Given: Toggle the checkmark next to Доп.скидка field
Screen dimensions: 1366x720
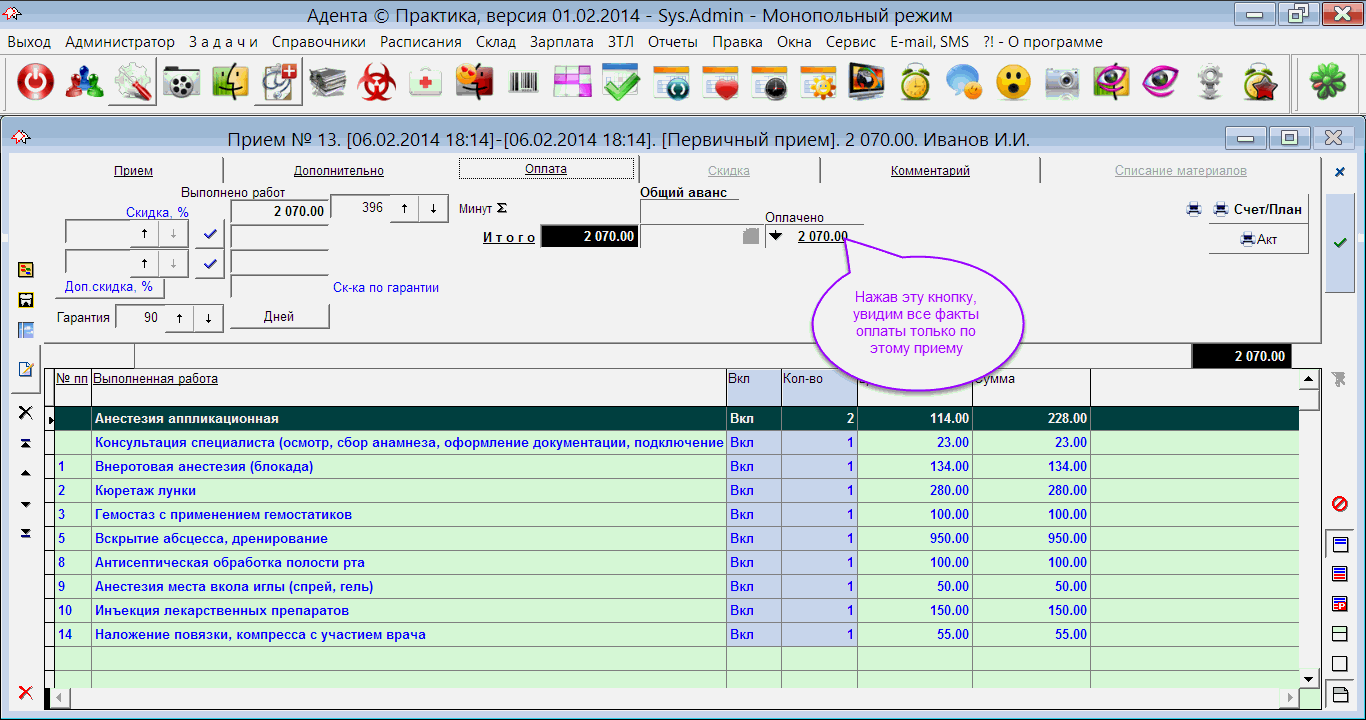Looking at the screenshot, I should pos(209,264).
